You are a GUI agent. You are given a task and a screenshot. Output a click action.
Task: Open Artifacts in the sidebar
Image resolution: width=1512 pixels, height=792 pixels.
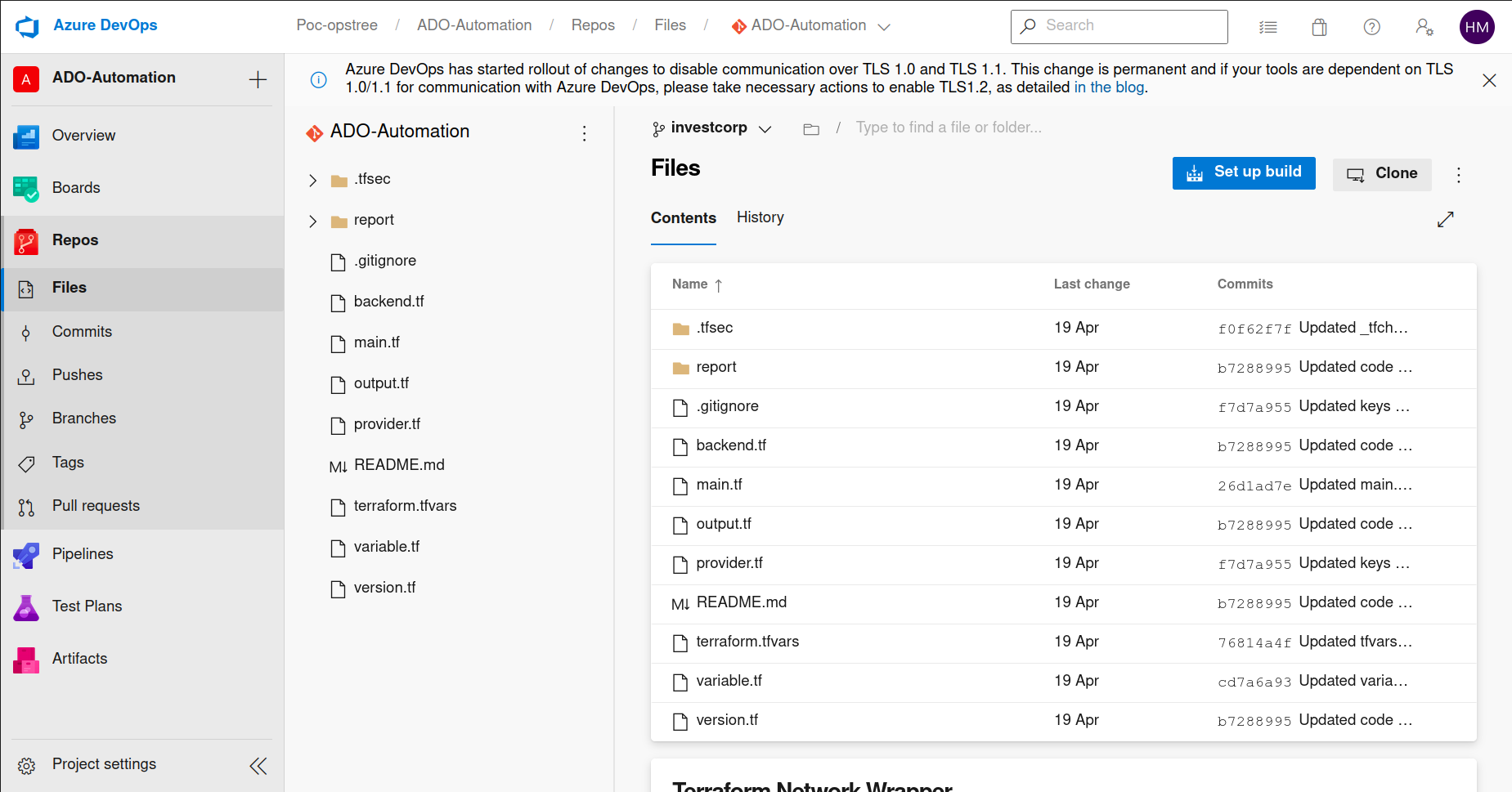[x=142, y=659]
